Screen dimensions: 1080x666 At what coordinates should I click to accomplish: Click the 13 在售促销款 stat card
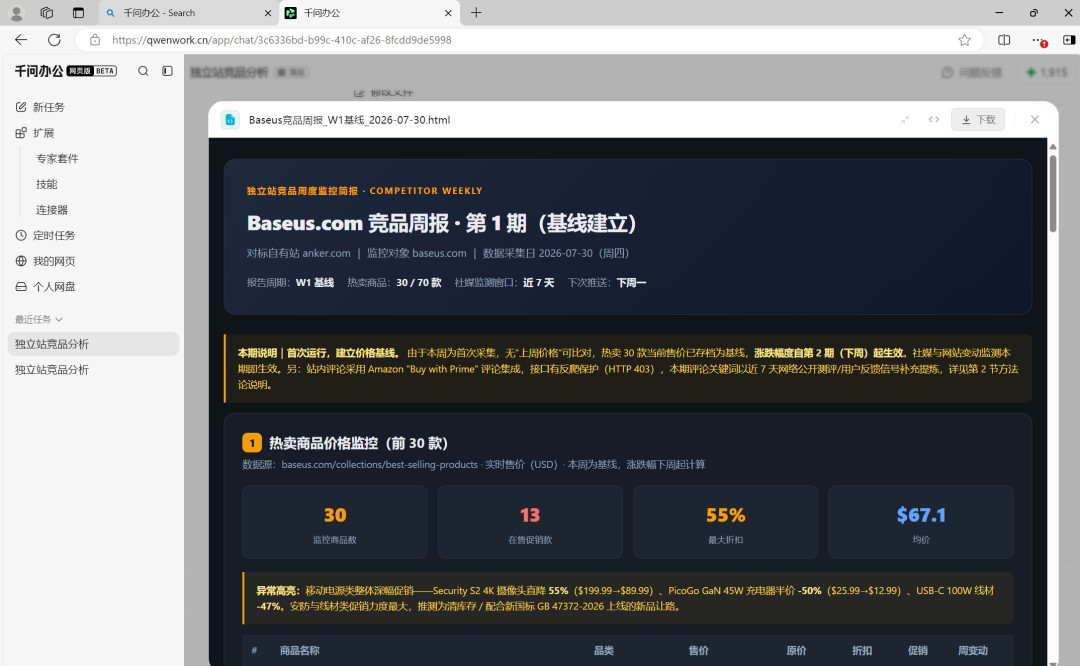click(x=530, y=522)
